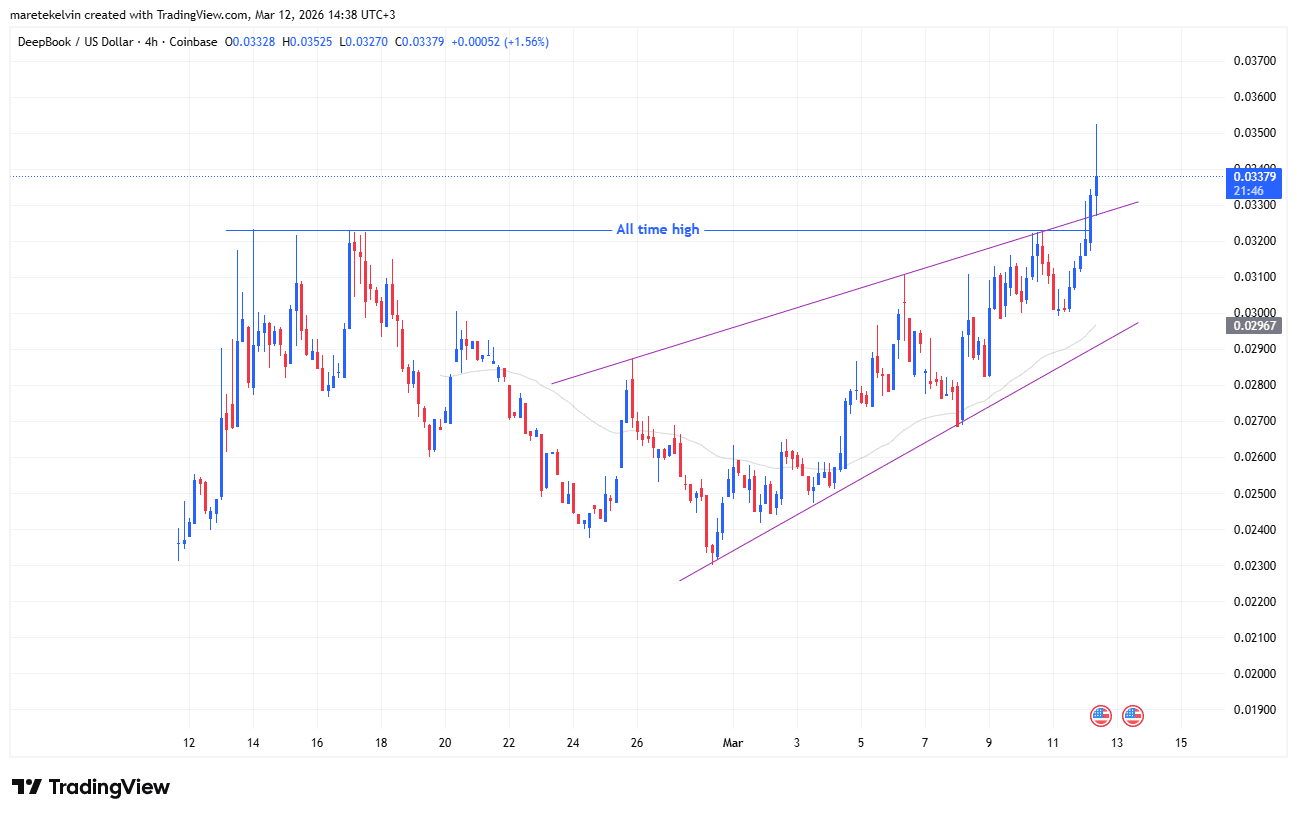Click the "12" label on the date axis
1297x817 pixels.
pyautogui.click(x=189, y=743)
